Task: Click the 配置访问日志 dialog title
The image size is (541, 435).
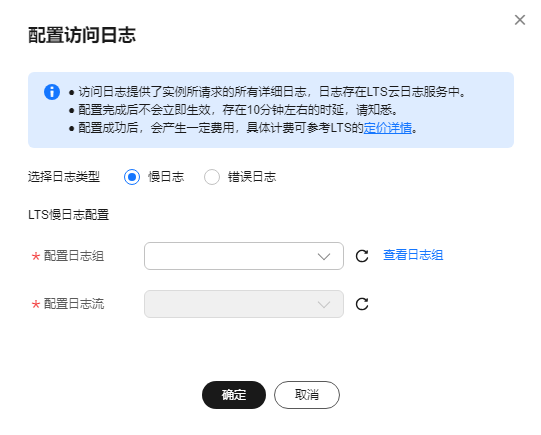Action: (82, 35)
